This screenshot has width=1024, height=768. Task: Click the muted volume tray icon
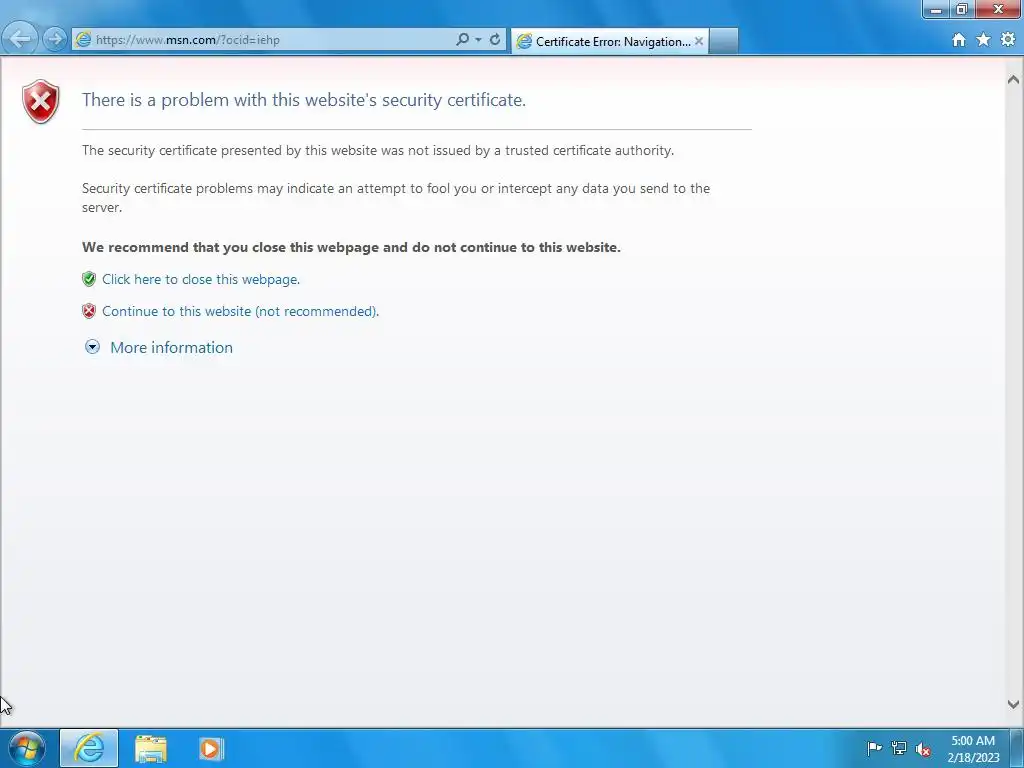click(923, 749)
